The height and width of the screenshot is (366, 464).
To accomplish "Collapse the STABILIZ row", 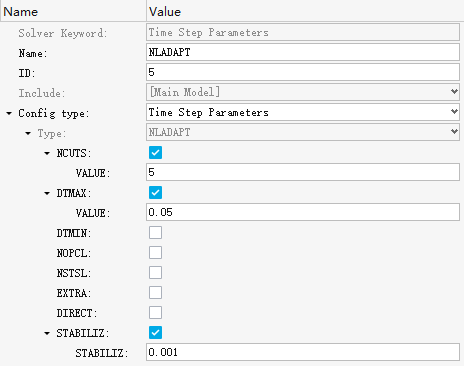I will [x=47, y=333].
